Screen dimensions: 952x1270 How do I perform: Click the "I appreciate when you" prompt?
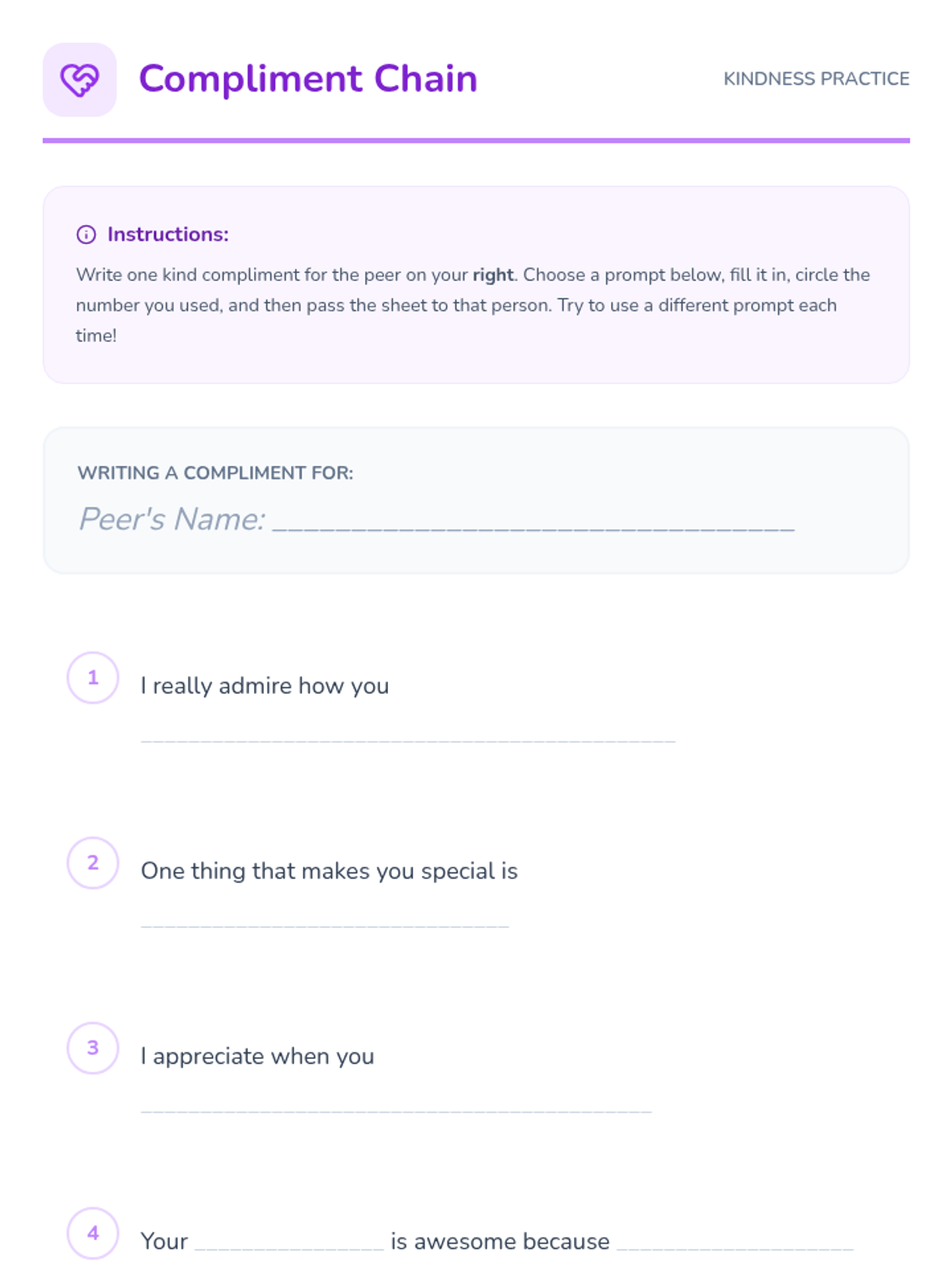[x=257, y=1056]
